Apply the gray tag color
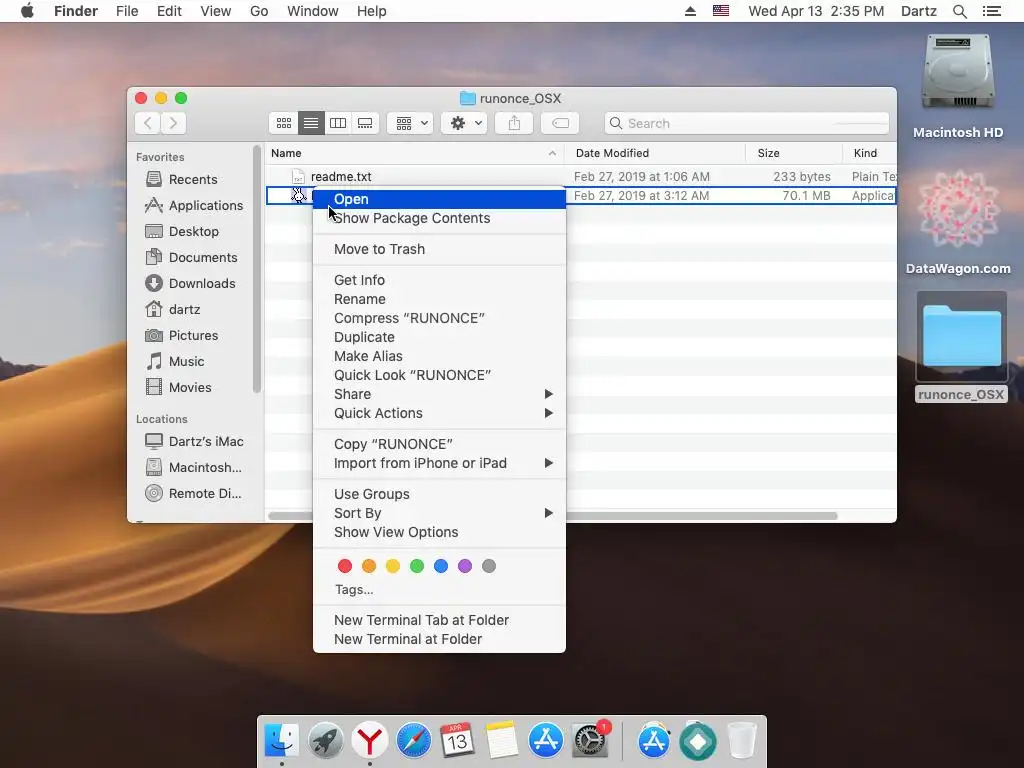1024x768 pixels. pos(488,566)
